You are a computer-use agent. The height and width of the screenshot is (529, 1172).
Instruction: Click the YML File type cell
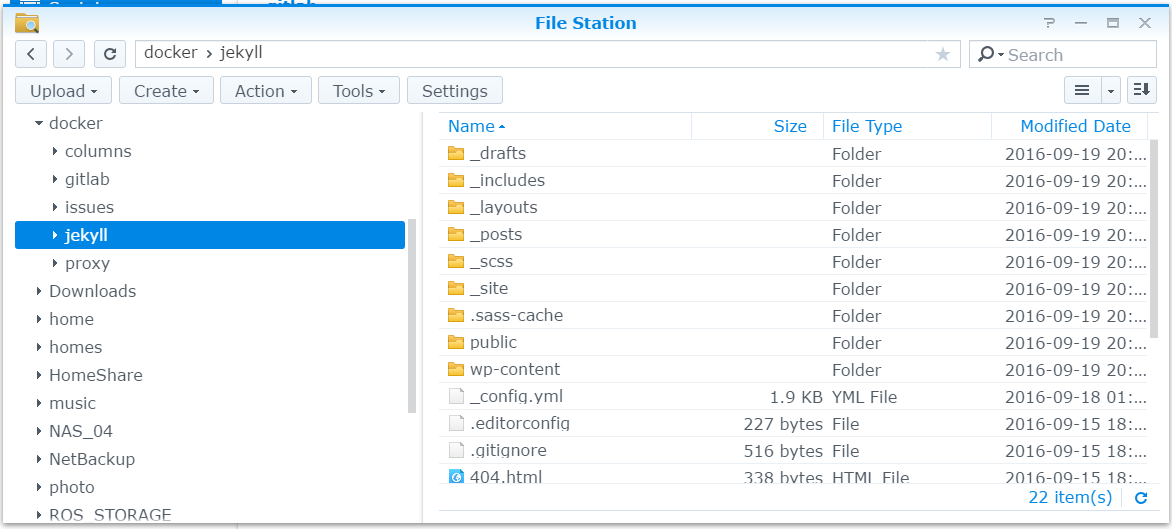tap(865, 397)
